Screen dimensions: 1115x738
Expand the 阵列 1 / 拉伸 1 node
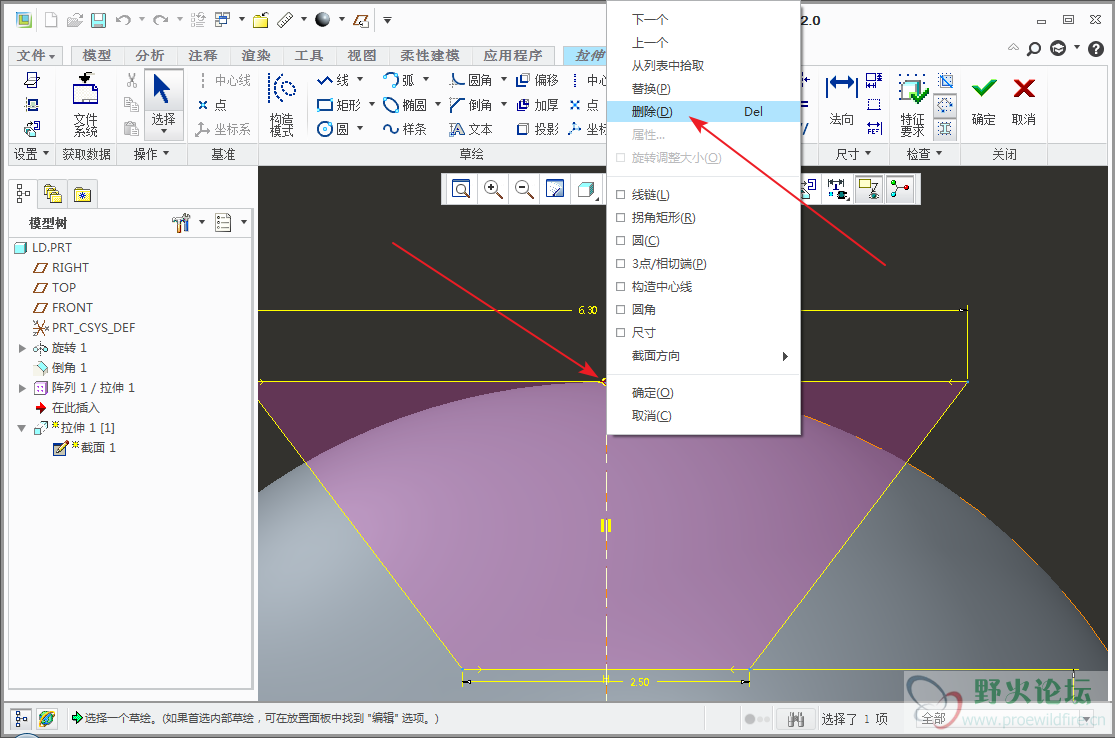[22, 387]
